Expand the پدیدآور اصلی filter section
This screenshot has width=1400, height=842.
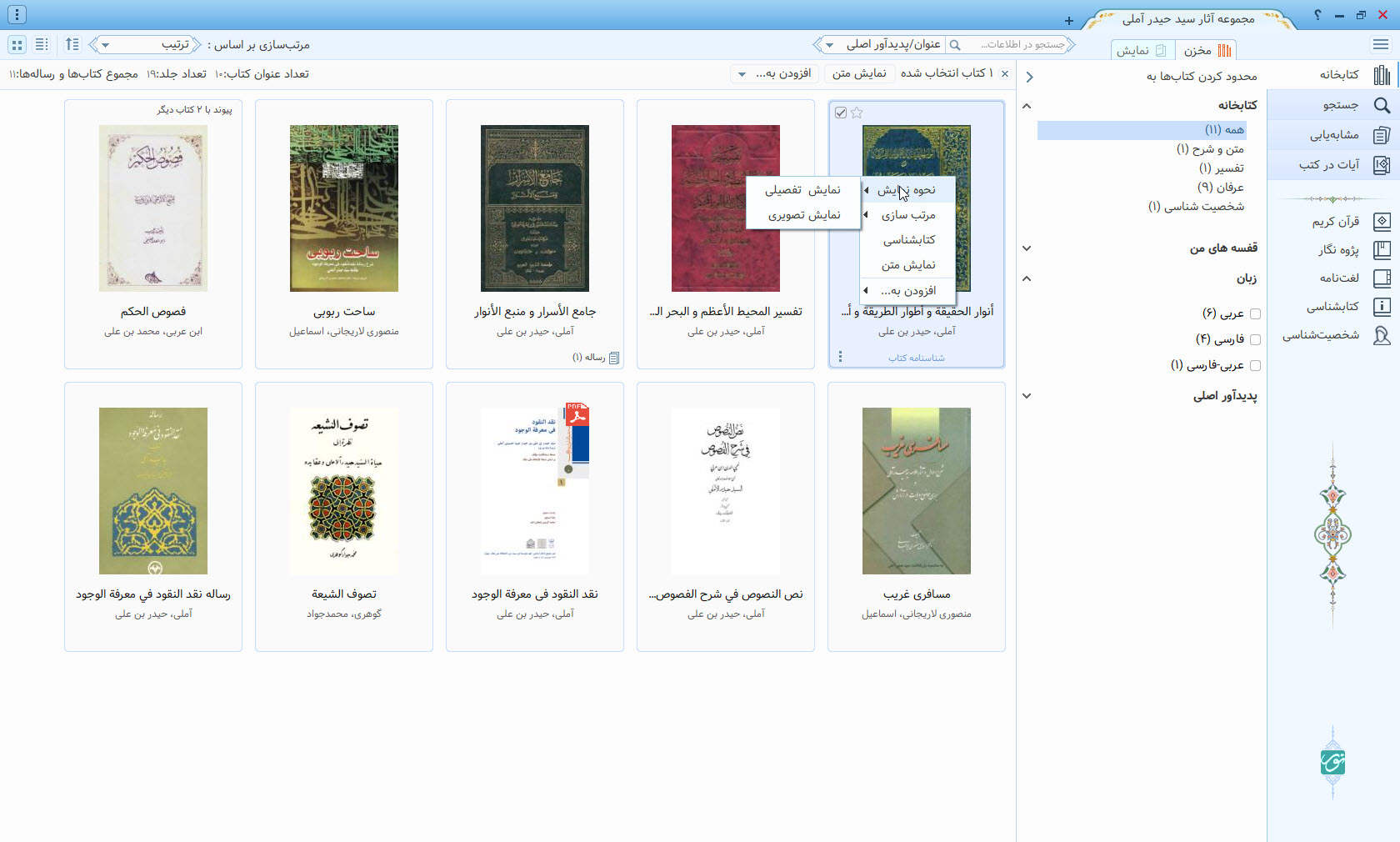point(1027,396)
